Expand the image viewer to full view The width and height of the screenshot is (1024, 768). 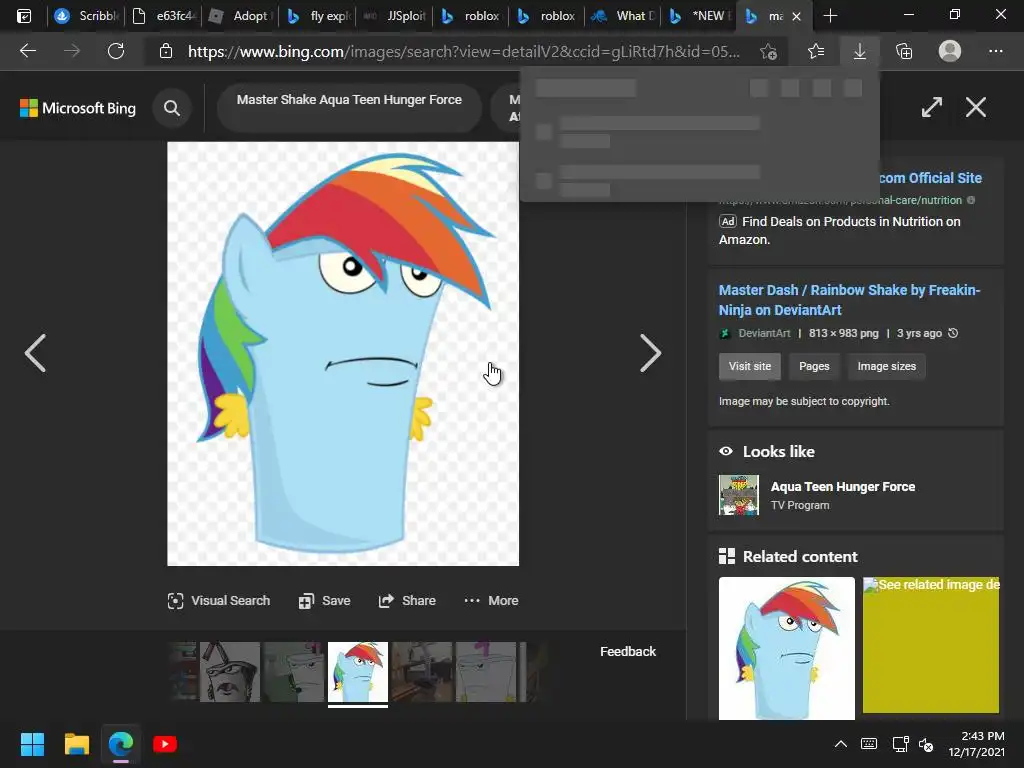932,107
